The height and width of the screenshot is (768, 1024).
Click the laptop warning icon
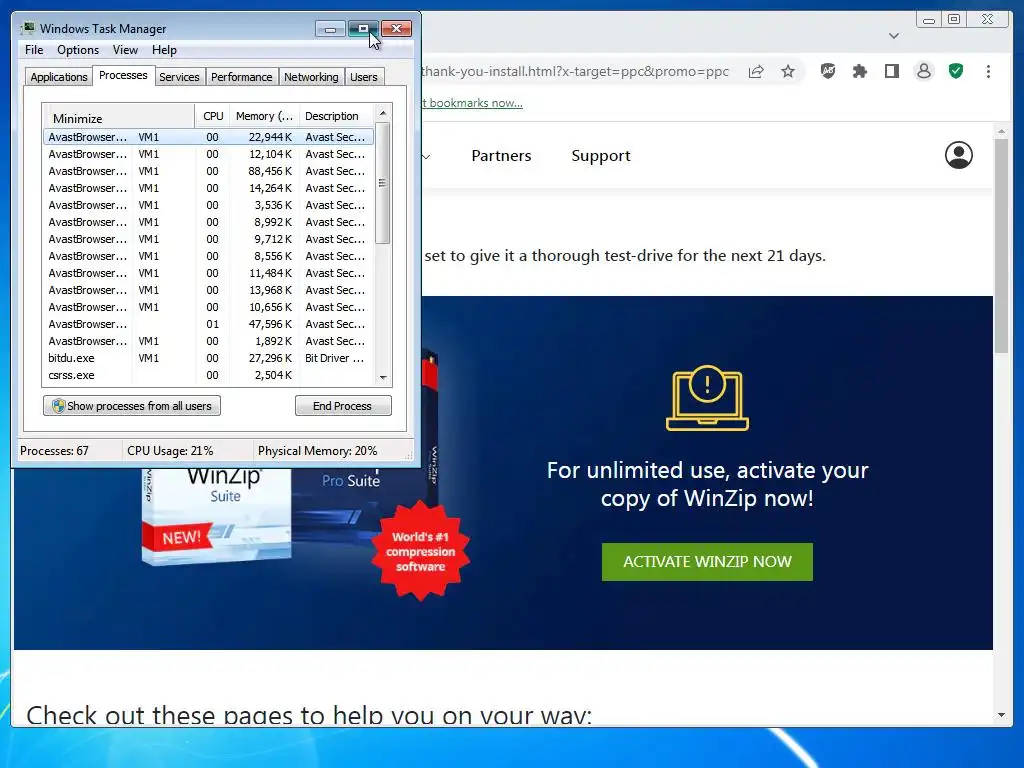[707, 398]
